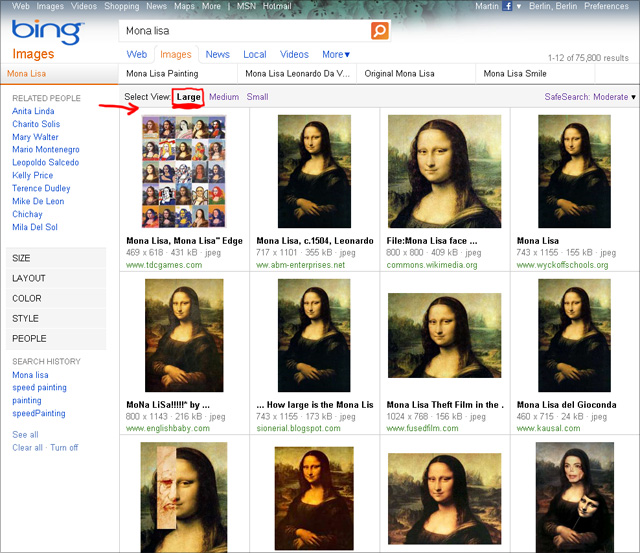This screenshot has width=640, height=553.
Task: Click the orange search magnifier button
Action: point(380,31)
